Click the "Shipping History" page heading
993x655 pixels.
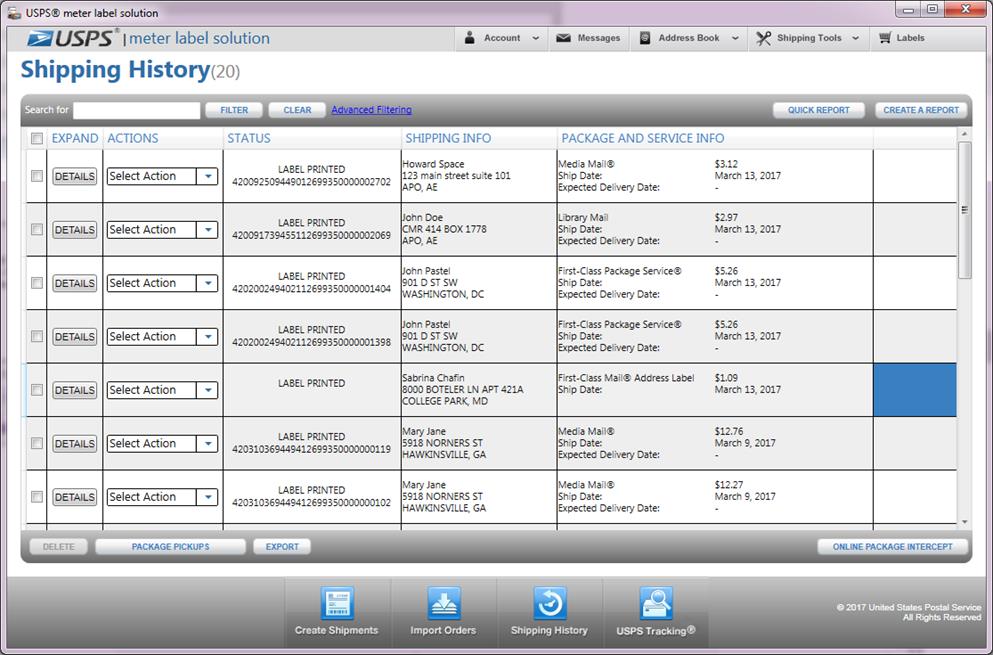(x=115, y=70)
